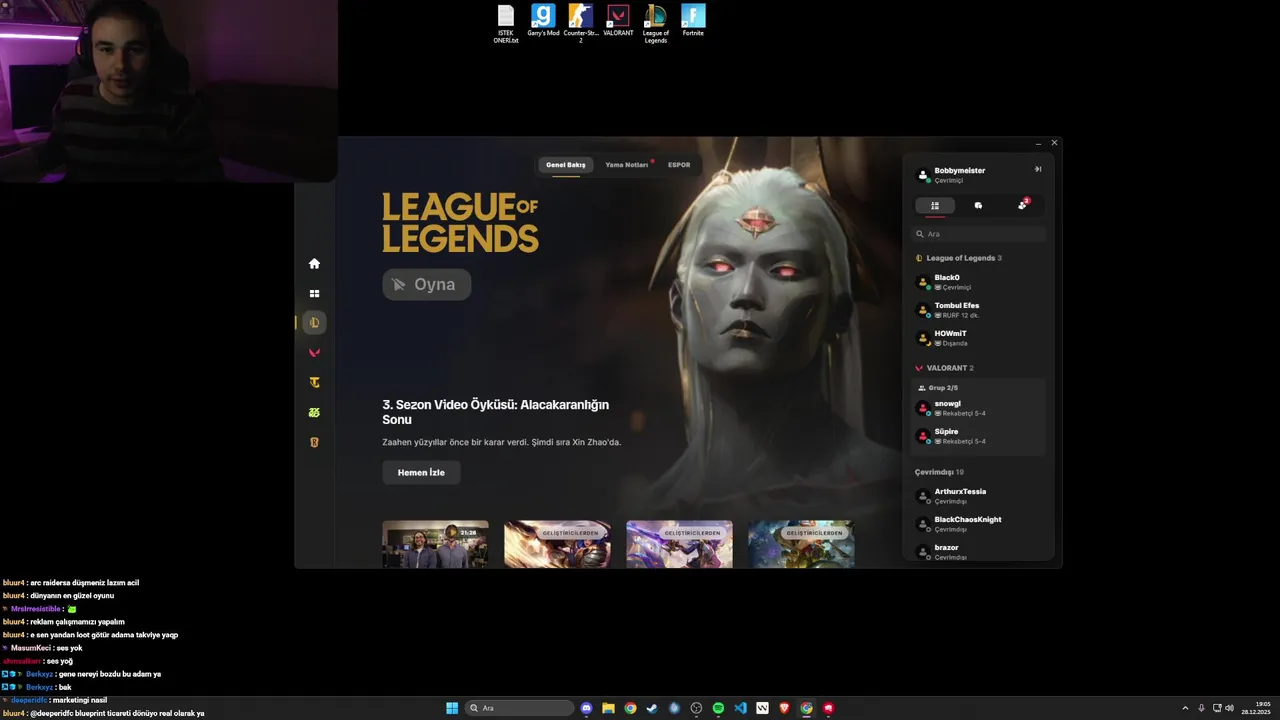
Task: Open File Explorer from the taskbar
Action: 608,708
